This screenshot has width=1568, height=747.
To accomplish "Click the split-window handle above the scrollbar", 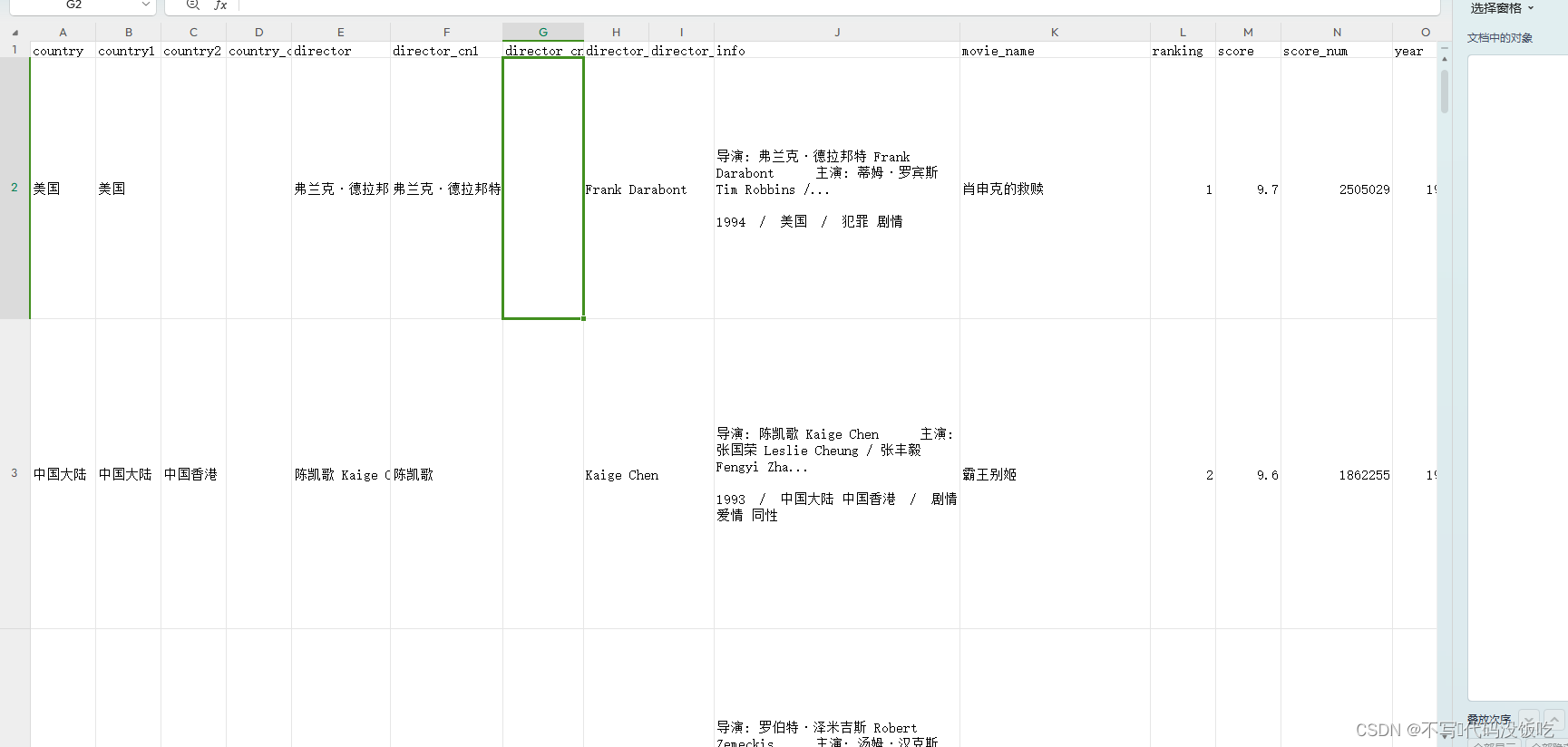I will pyautogui.click(x=1445, y=46).
